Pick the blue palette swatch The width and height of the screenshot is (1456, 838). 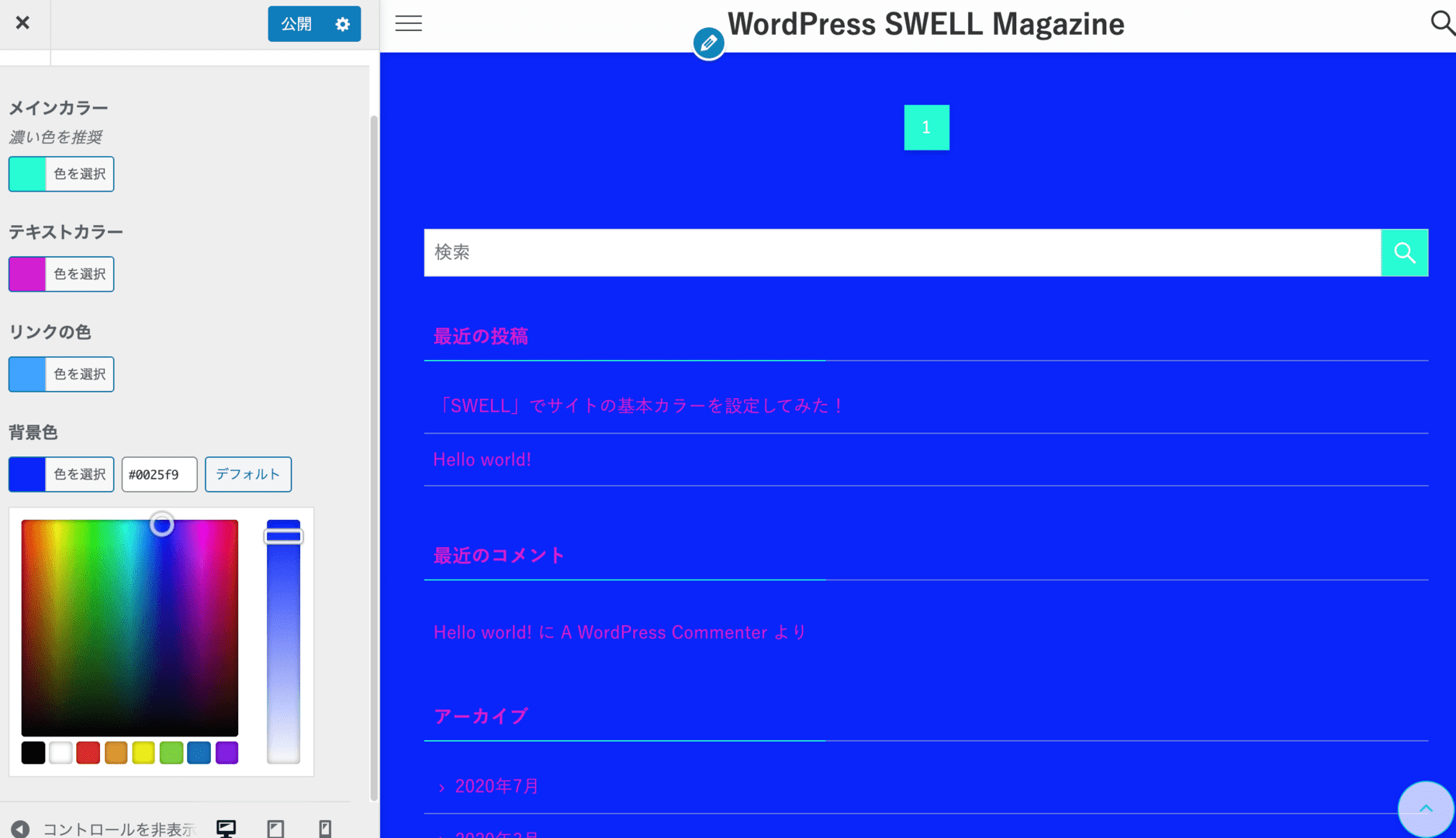point(199,753)
